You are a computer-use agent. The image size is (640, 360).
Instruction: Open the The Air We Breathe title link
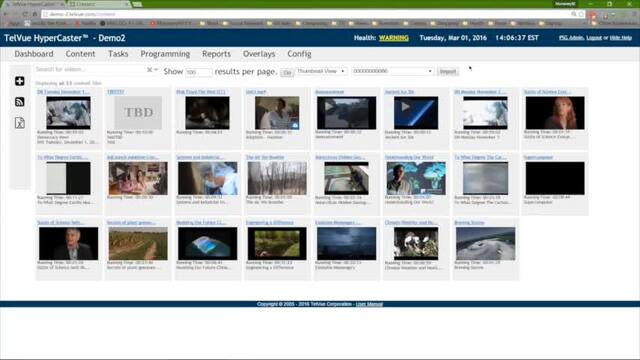(265, 157)
